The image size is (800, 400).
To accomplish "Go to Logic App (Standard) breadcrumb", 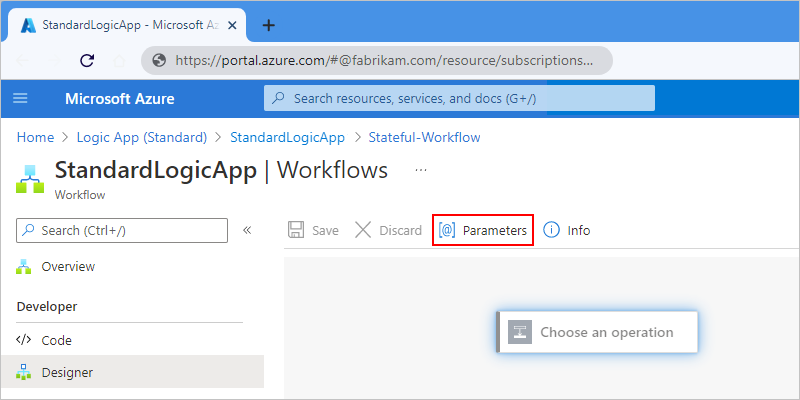I will pyautogui.click(x=142, y=137).
